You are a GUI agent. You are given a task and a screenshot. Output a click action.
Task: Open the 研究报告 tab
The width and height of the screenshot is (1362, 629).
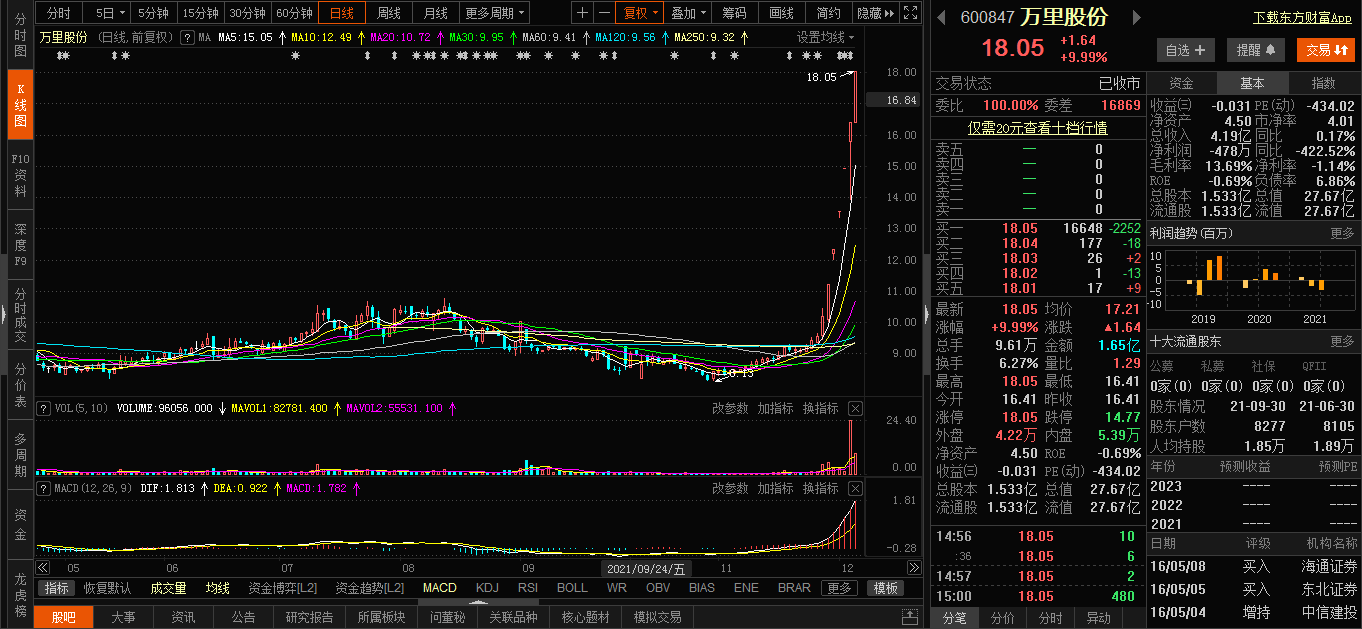coord(310,617)
